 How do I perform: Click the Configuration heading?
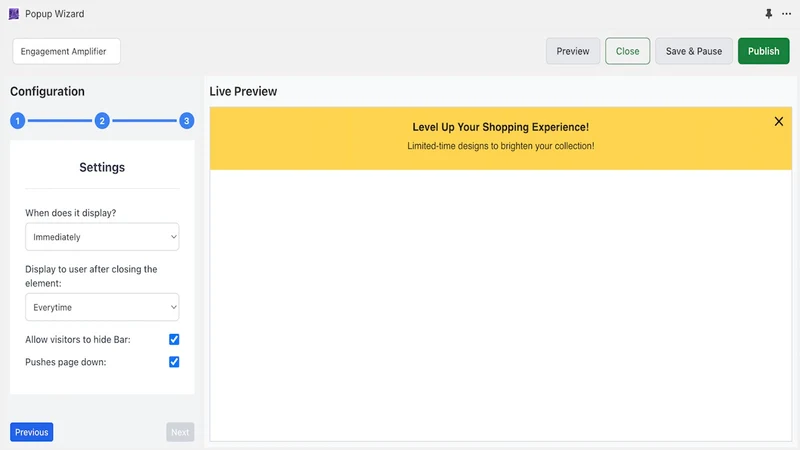(x=47, y=91)
